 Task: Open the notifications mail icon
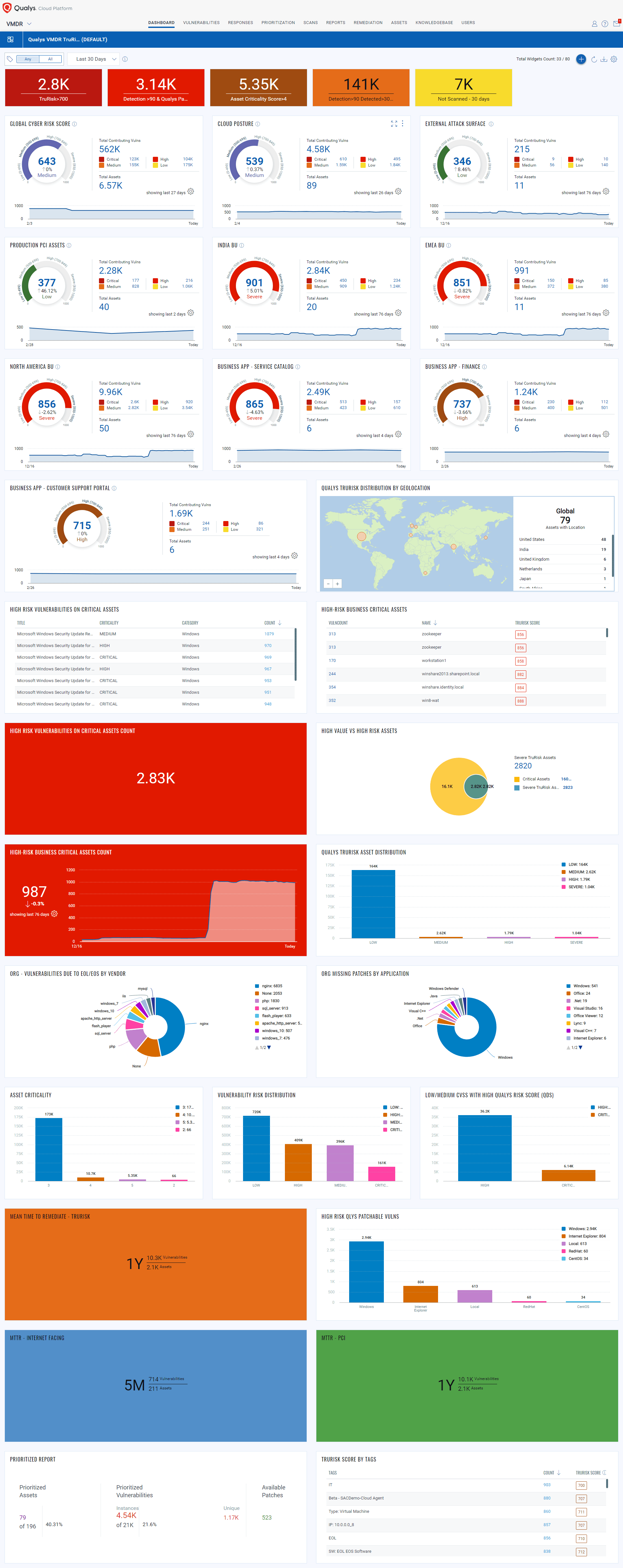616,23
